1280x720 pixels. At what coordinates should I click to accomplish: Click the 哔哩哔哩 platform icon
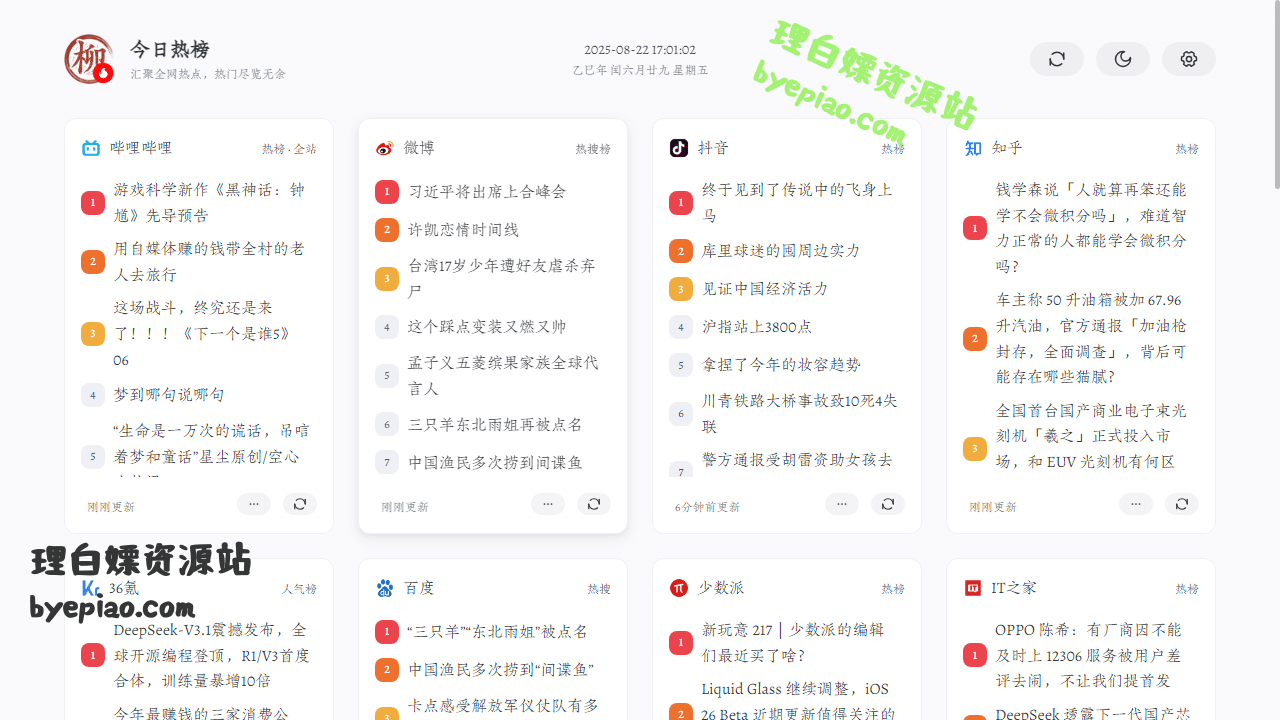pos(91,148)
